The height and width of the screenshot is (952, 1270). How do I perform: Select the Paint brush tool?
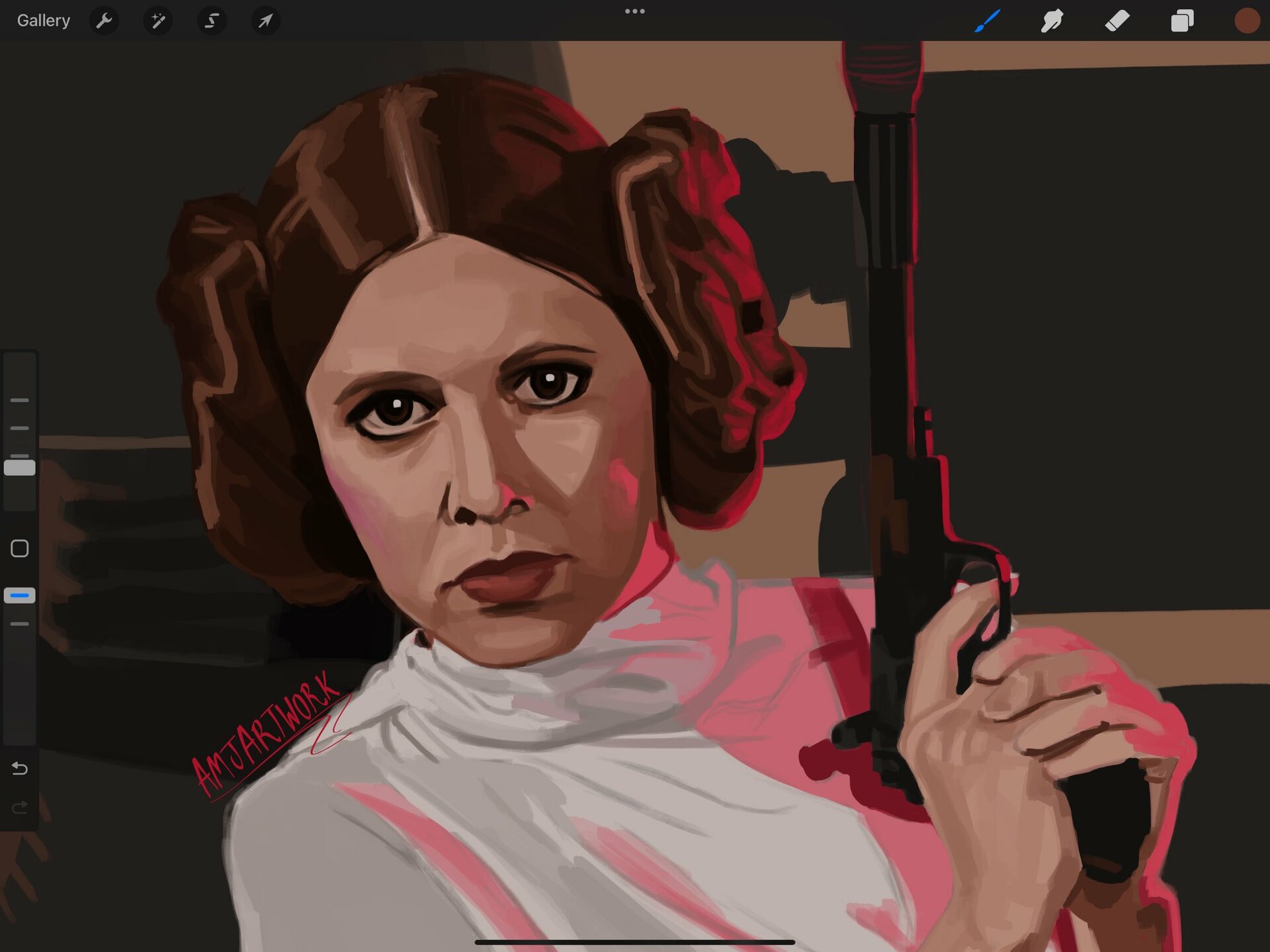coord(987,21)
